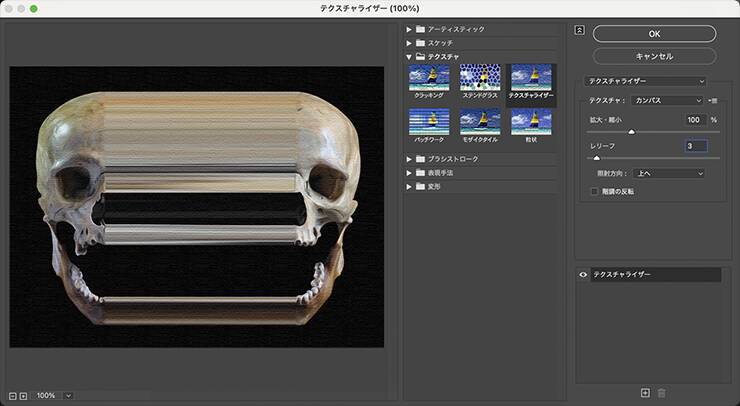Select the クラッキング filter thumbnail

[428, 78]
